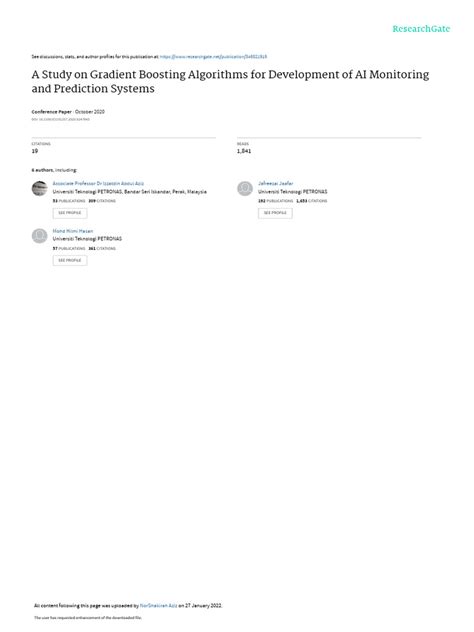Screen dimensions: 474x632
Task: Open the Mohd Hilmi Hasan author link
Action: pyautogui.click(x=73, y=231)
